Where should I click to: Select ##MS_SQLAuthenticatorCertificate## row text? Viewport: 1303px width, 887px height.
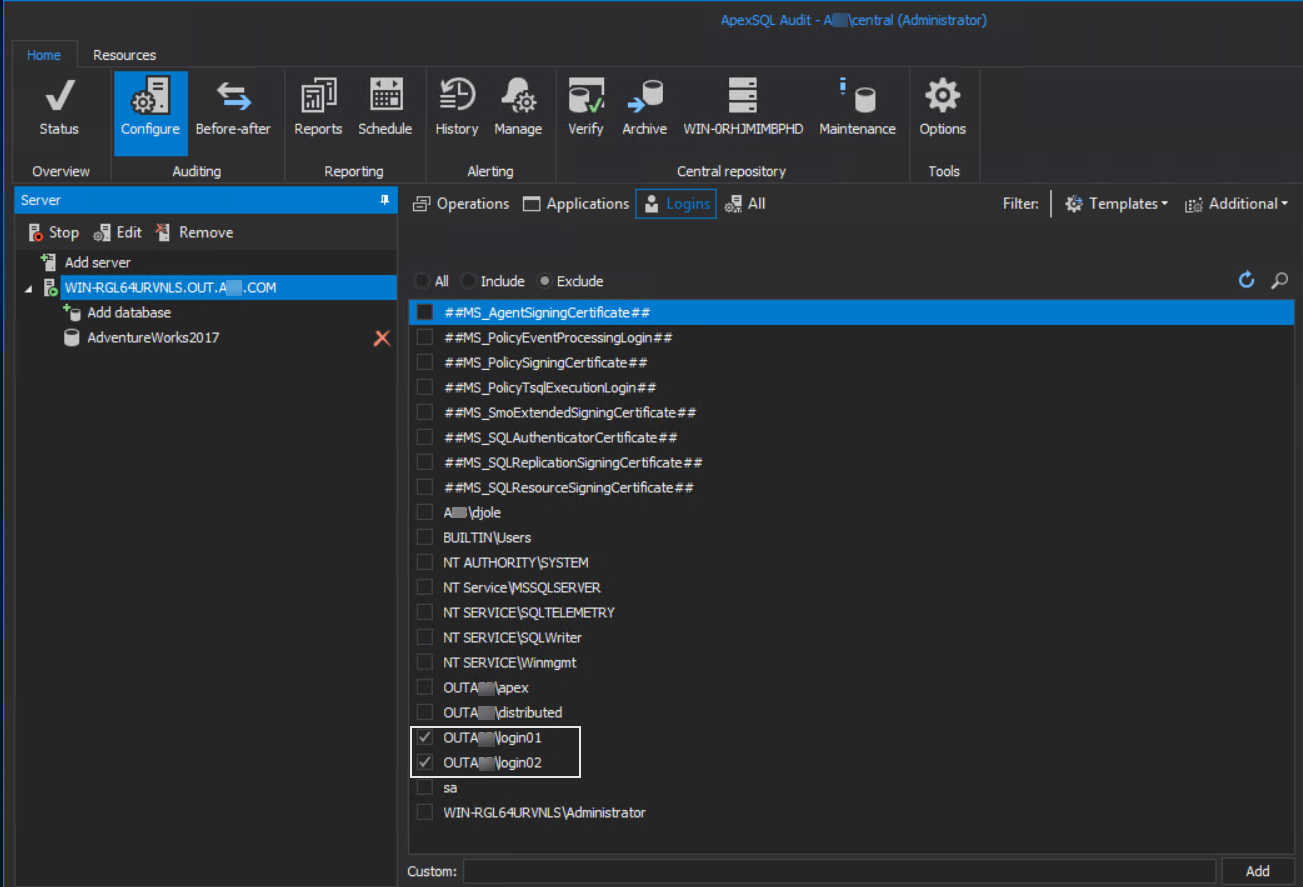pyautogui.click(x=561, y=437)
